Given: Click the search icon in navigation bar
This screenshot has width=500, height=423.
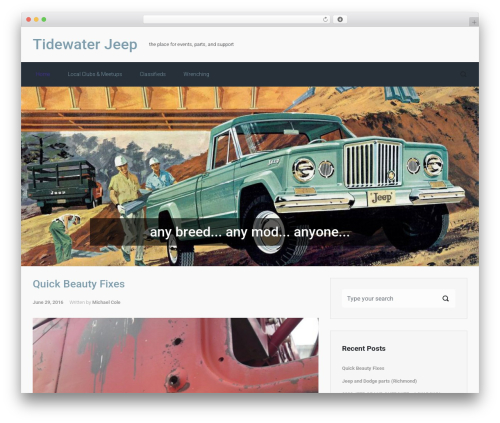Looking at the screenshot, I should click(463, 74).
